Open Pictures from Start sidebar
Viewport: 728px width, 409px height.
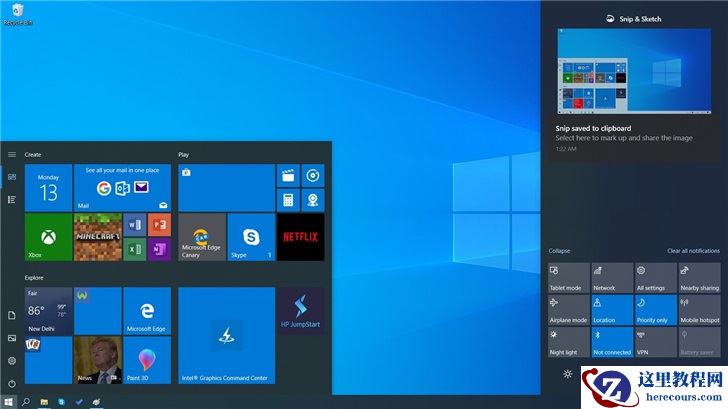12,338
